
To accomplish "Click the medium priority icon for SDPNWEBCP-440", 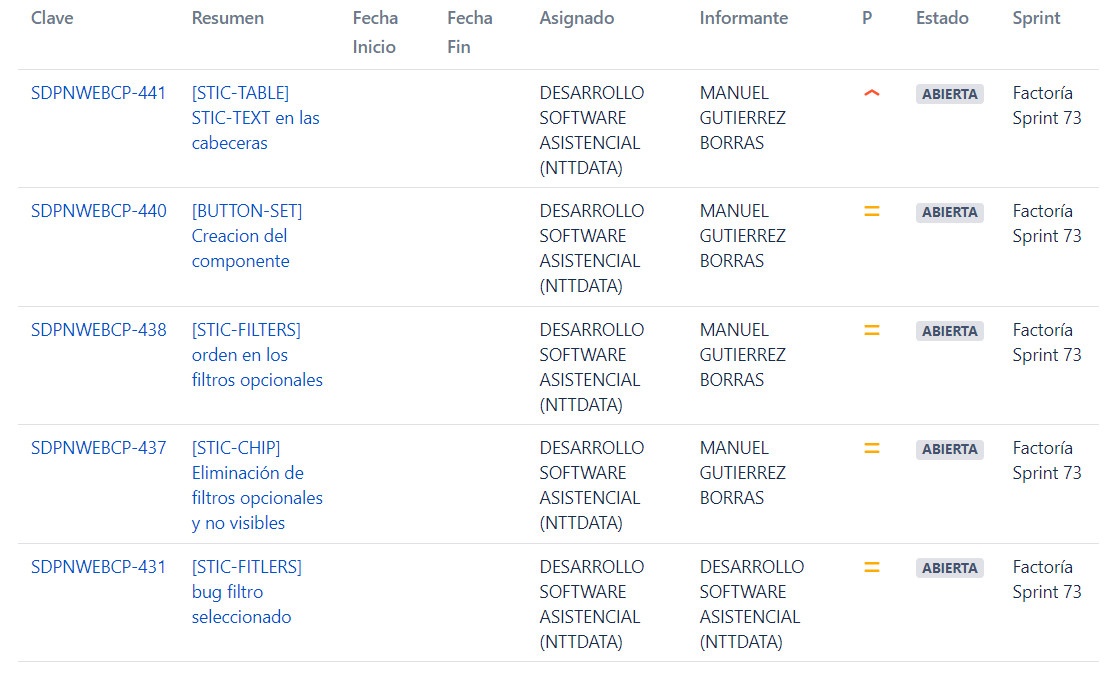I will coord(871,211).
